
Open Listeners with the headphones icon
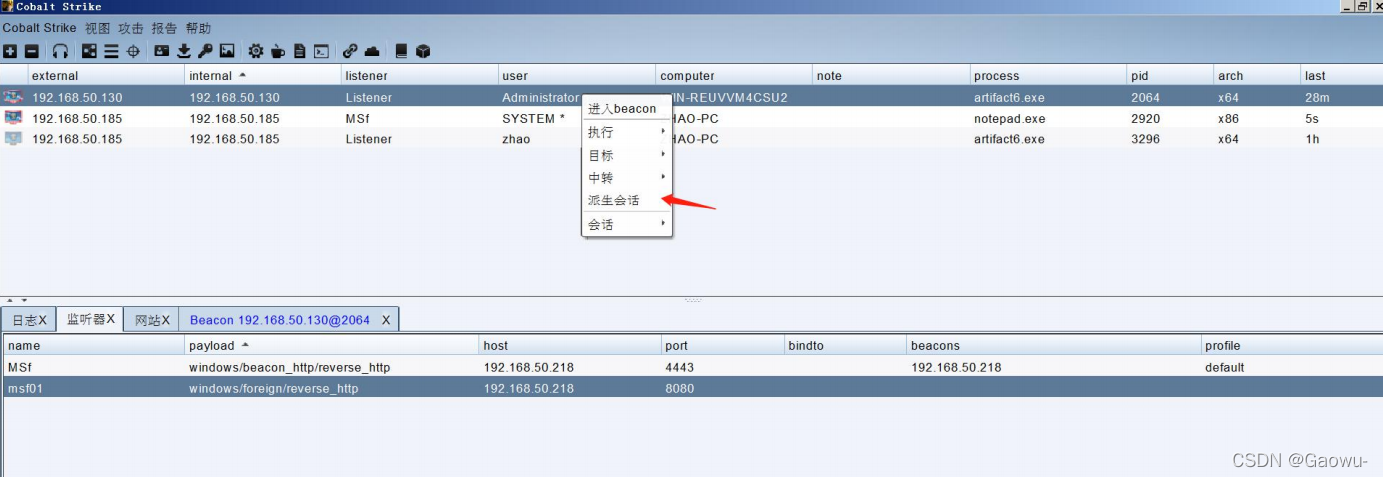61,51
